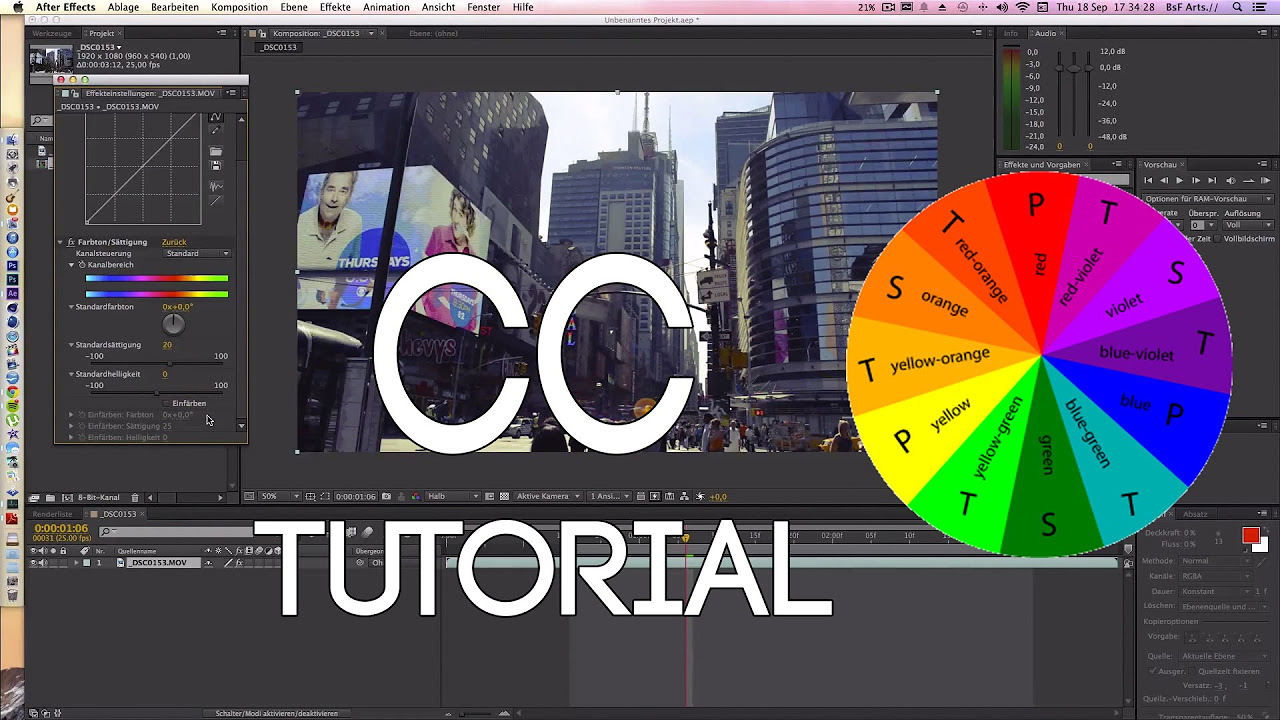Click the Standardhelligkeit slider

point(157,394)
